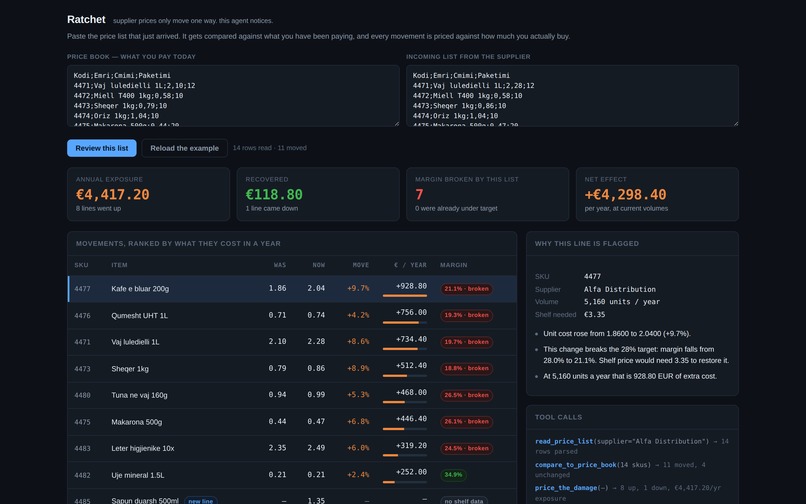This screenshot has width=806, height=504.
Task: Click the Recovered €118.80 card
Action: click(x=318, y=194)
